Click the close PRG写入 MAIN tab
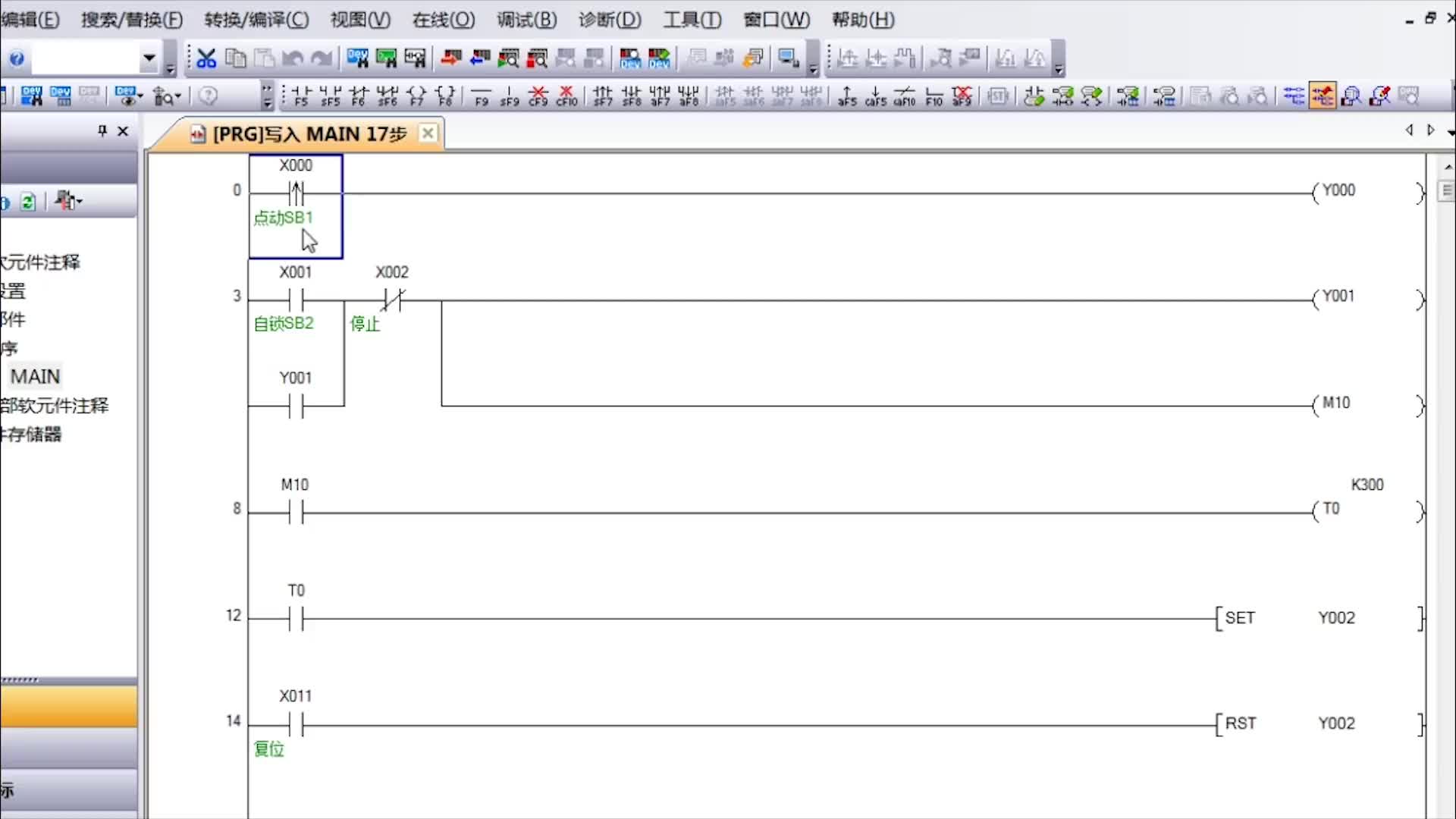 [x=428, y=133]
